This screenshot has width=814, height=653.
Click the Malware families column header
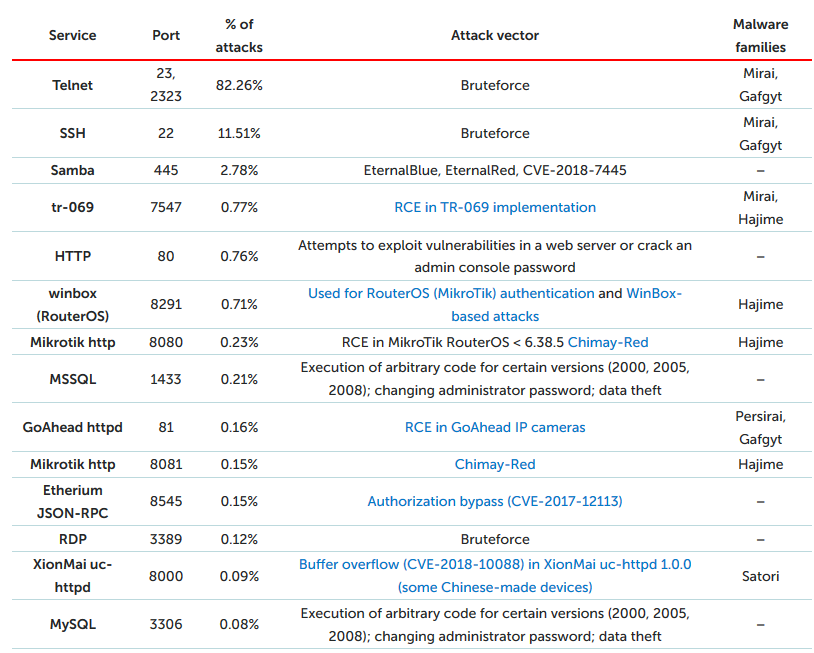pyautogui.click(x=760, y=35)
